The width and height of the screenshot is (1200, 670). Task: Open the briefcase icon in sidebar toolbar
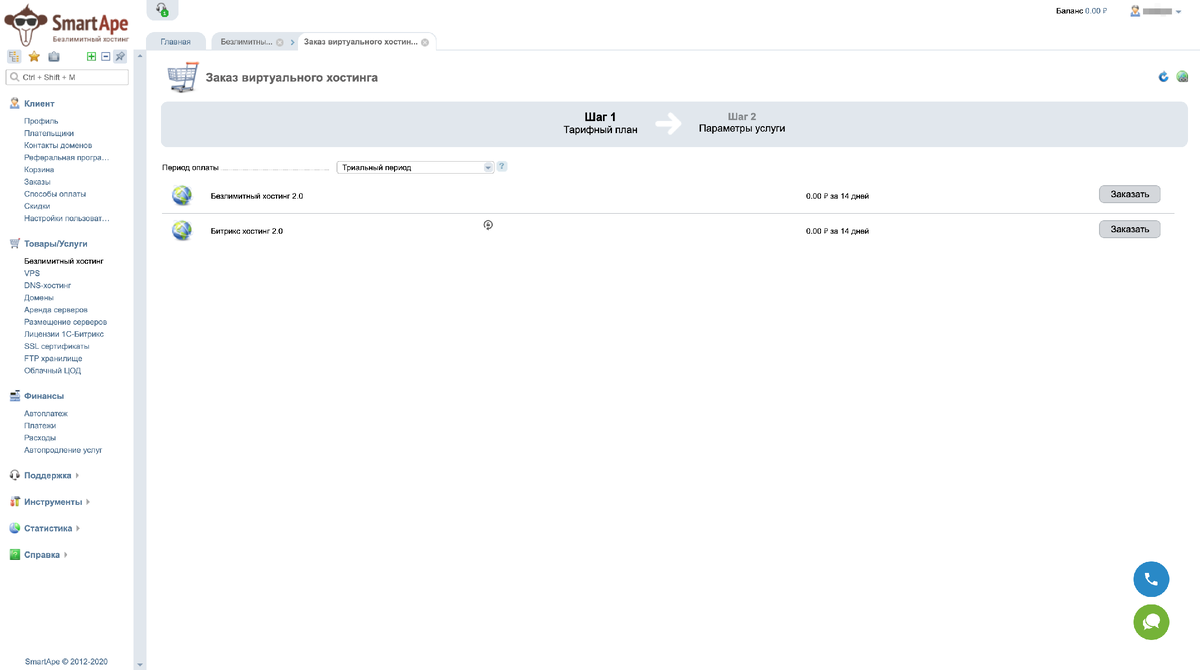click(54, 57)
